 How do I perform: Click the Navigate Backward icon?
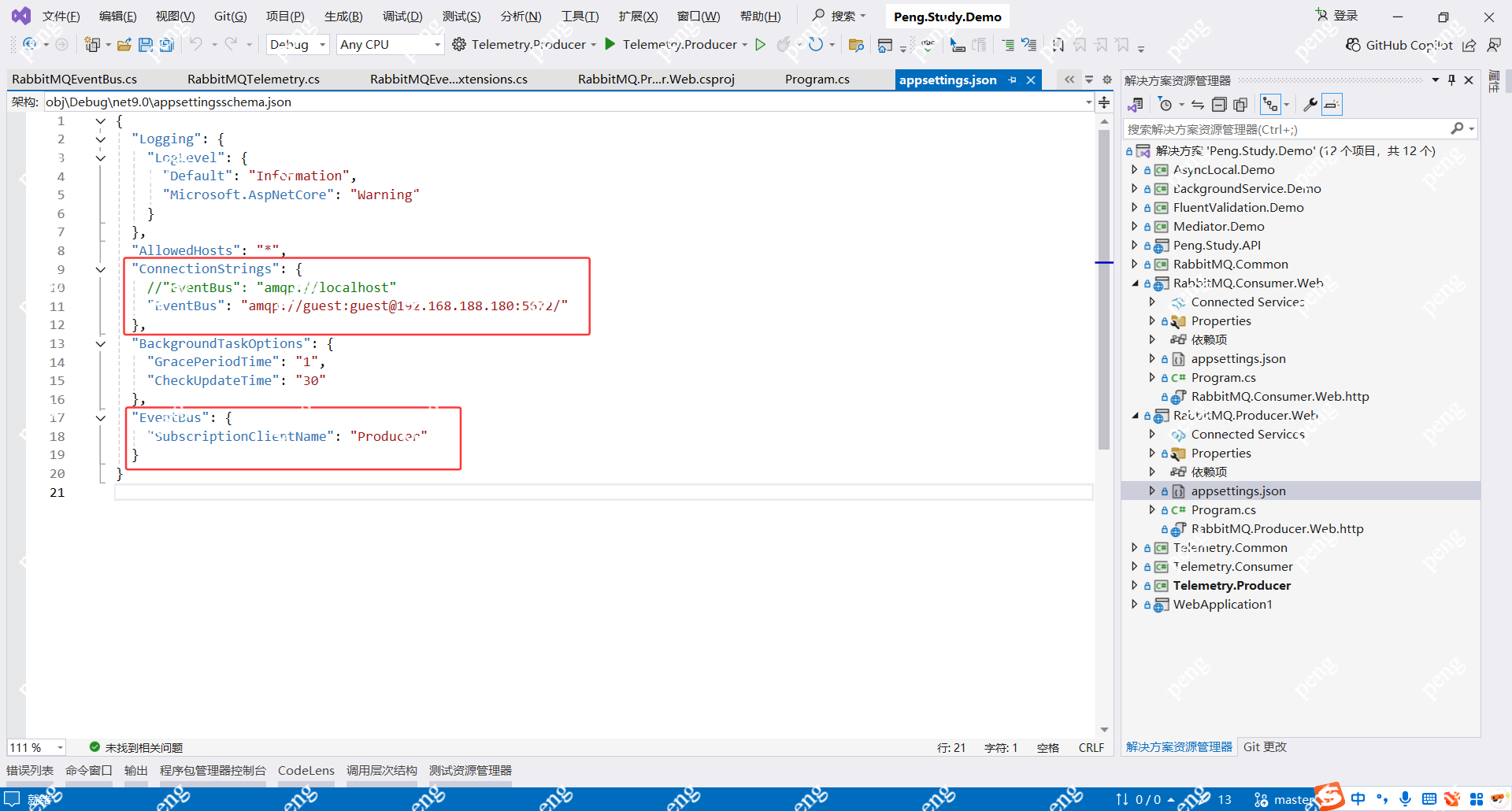click(30, 45)
